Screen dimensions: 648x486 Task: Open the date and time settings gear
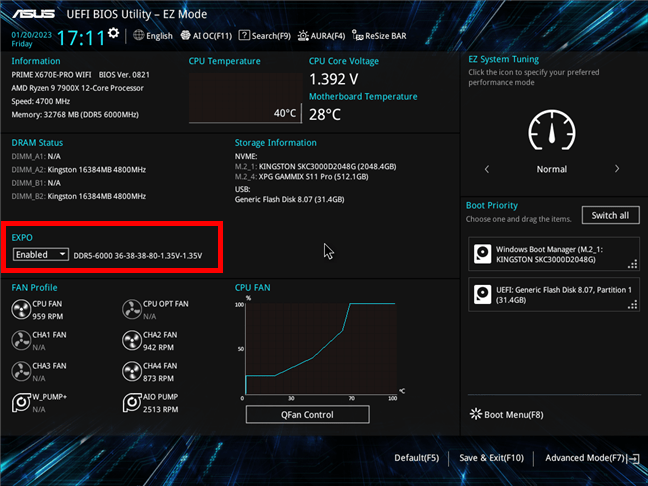pyautogui.click(x=113, y=33)
